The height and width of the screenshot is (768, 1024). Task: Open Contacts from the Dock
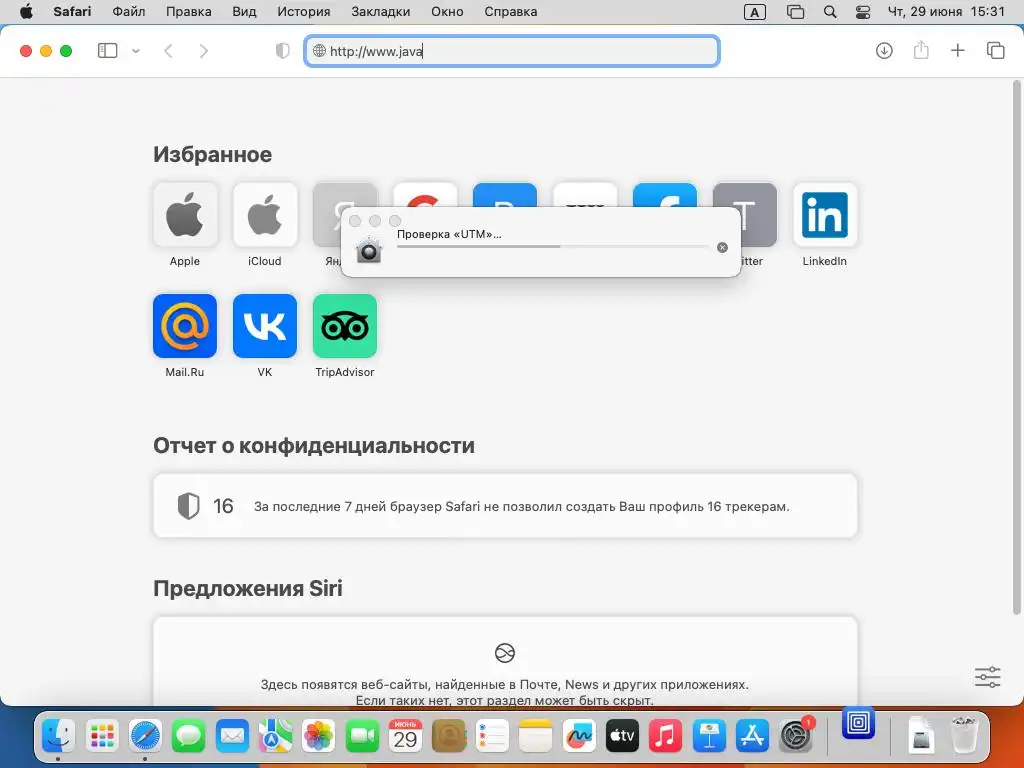(x=449, y=736)
